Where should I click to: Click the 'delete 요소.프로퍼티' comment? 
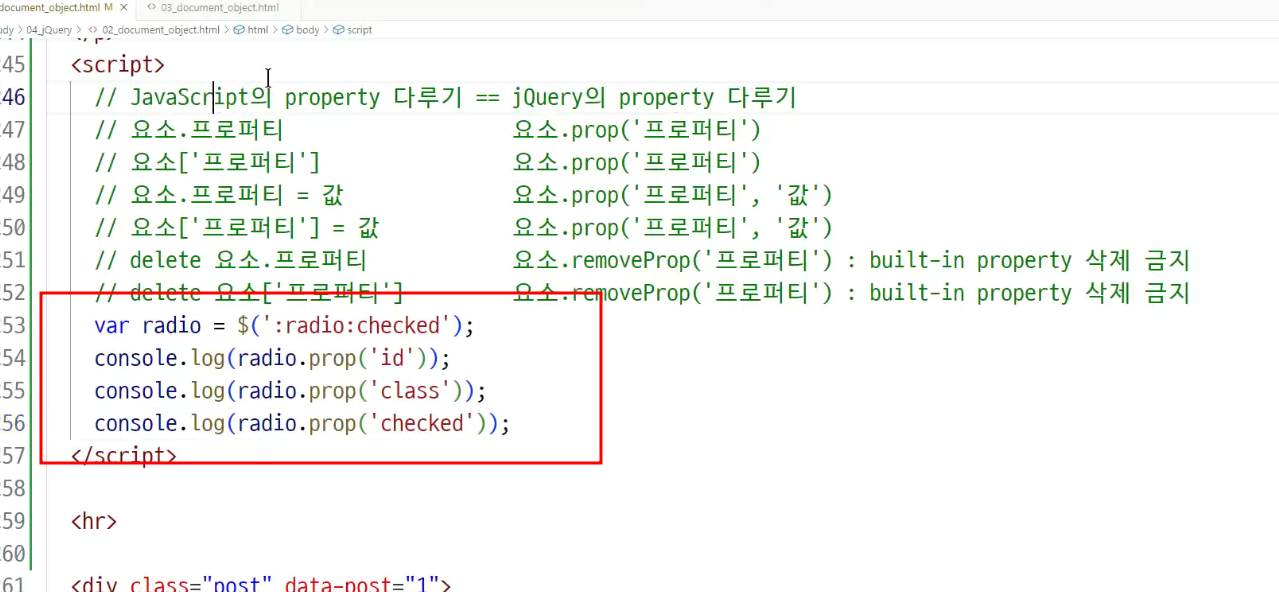pyautogui.click(x=231, y=260)
